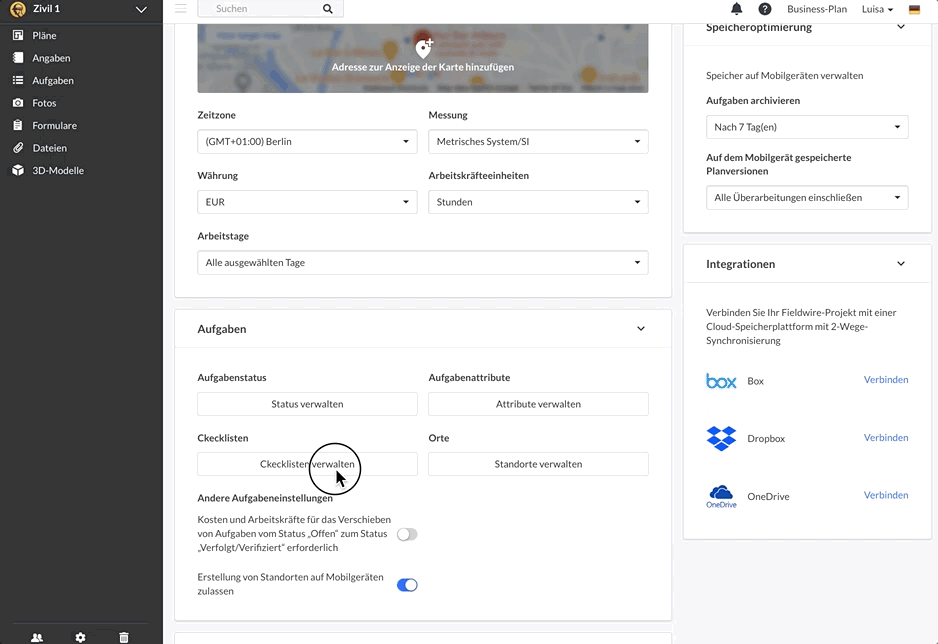Open the people icon at sidebar bottom
This screenshot has width=938, height=644.
(x=37, y=637)
